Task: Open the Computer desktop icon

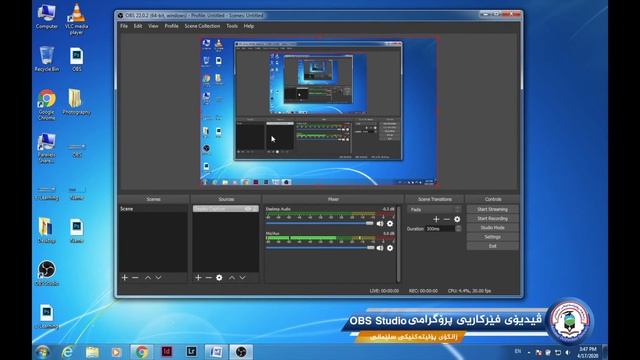Action: tap(47, 16)
